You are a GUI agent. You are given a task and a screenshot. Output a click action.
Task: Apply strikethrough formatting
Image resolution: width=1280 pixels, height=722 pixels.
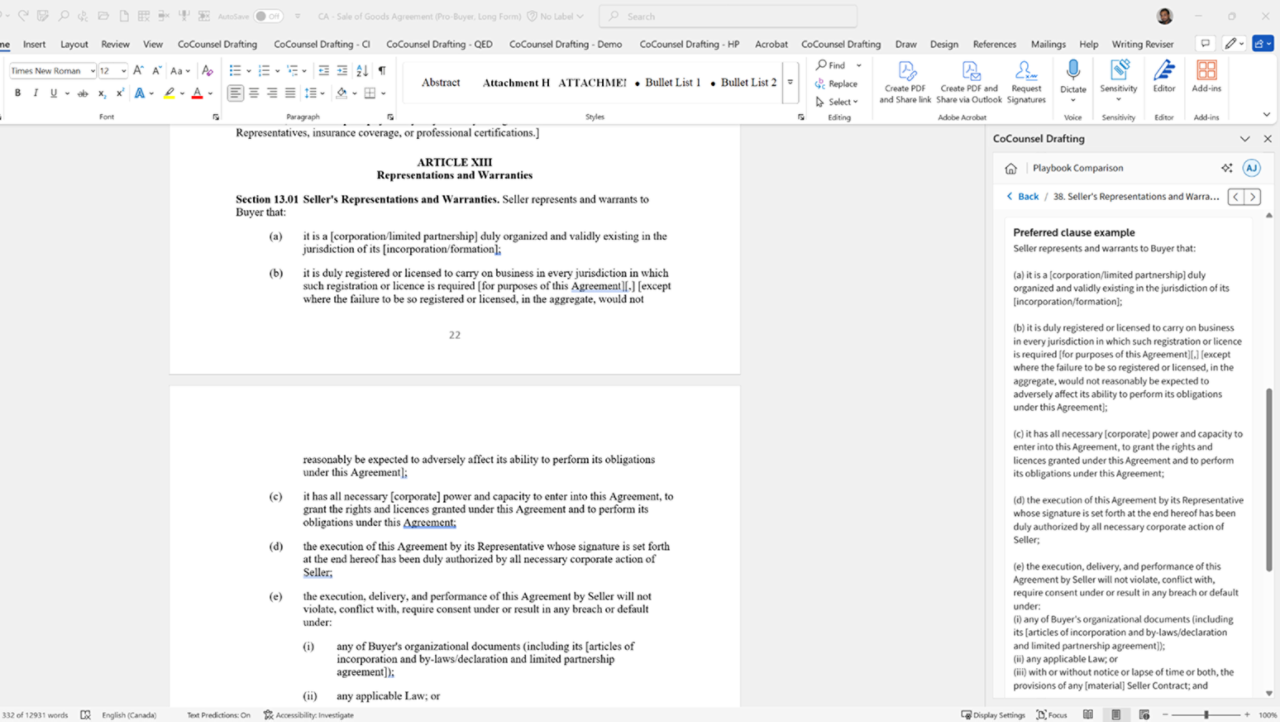(x=83, y=93)
